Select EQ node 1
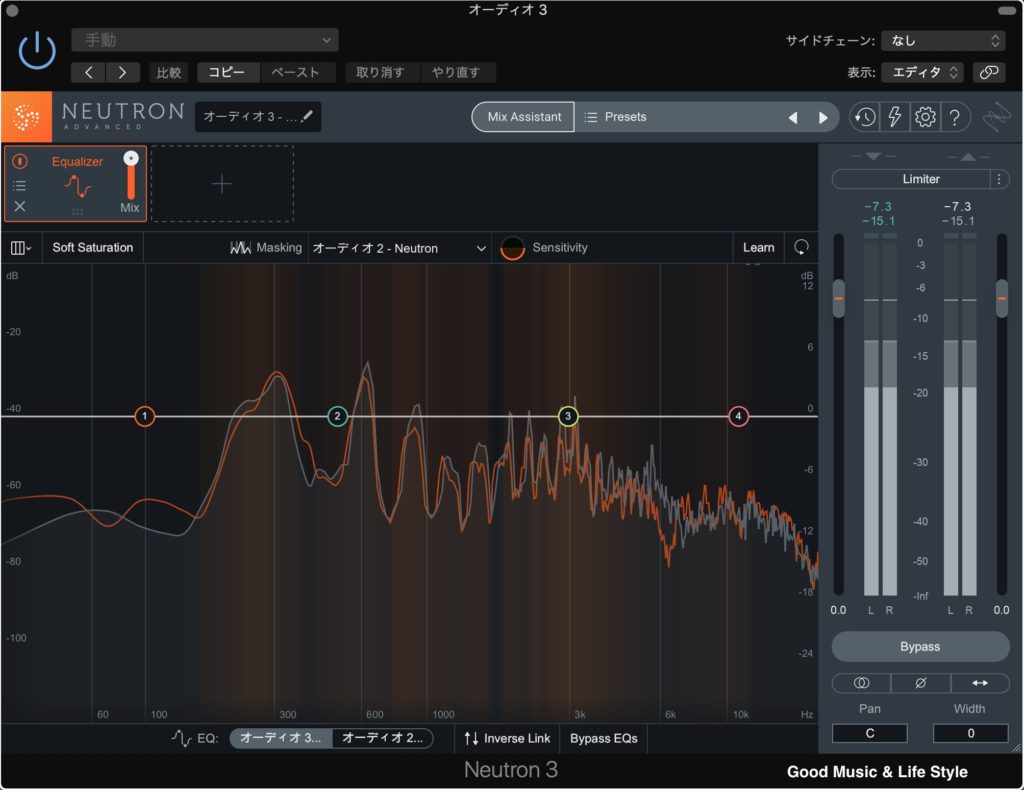The height and width of the screenshot is (790, 1024). click(145, 416)
